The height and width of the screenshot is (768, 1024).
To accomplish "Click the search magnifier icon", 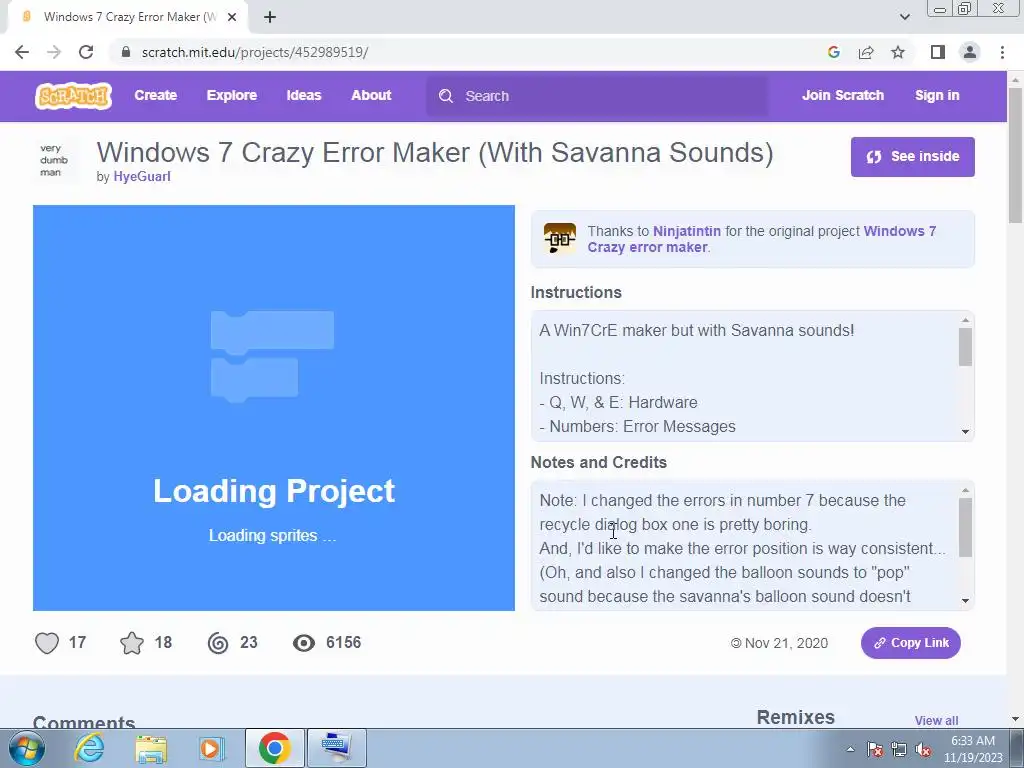I will [446, 96].
